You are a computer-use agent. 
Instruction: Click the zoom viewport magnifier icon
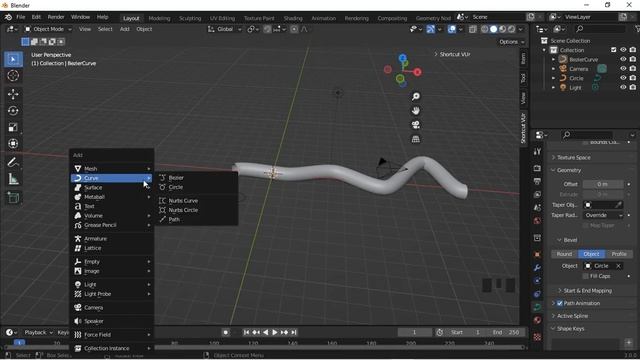coord(416,96)
